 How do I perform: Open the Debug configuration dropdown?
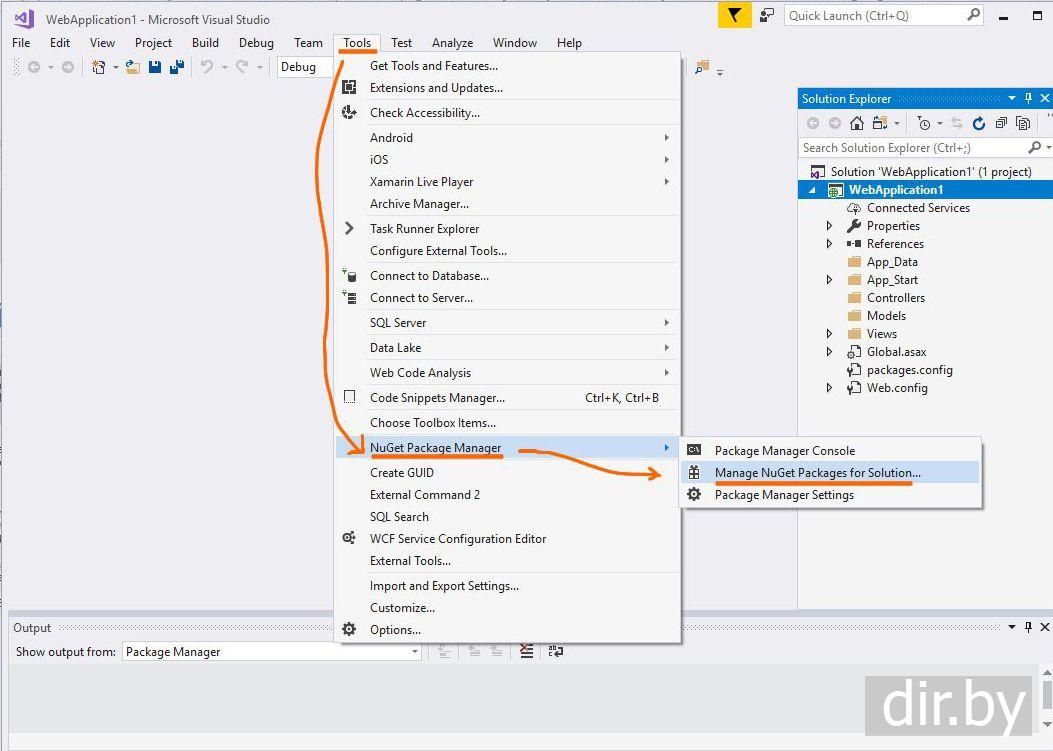[305, 67]
